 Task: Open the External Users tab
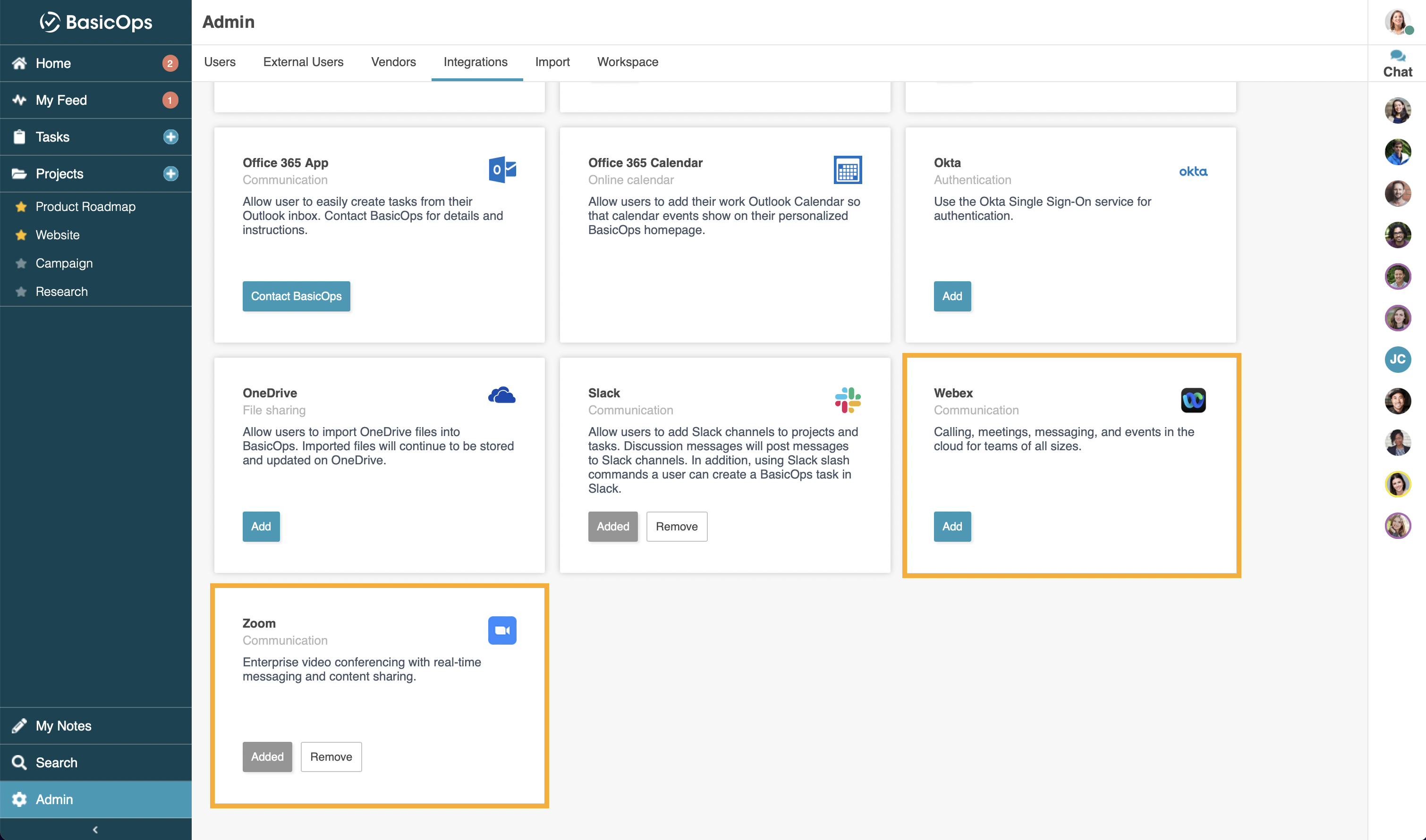click(303, 62)
